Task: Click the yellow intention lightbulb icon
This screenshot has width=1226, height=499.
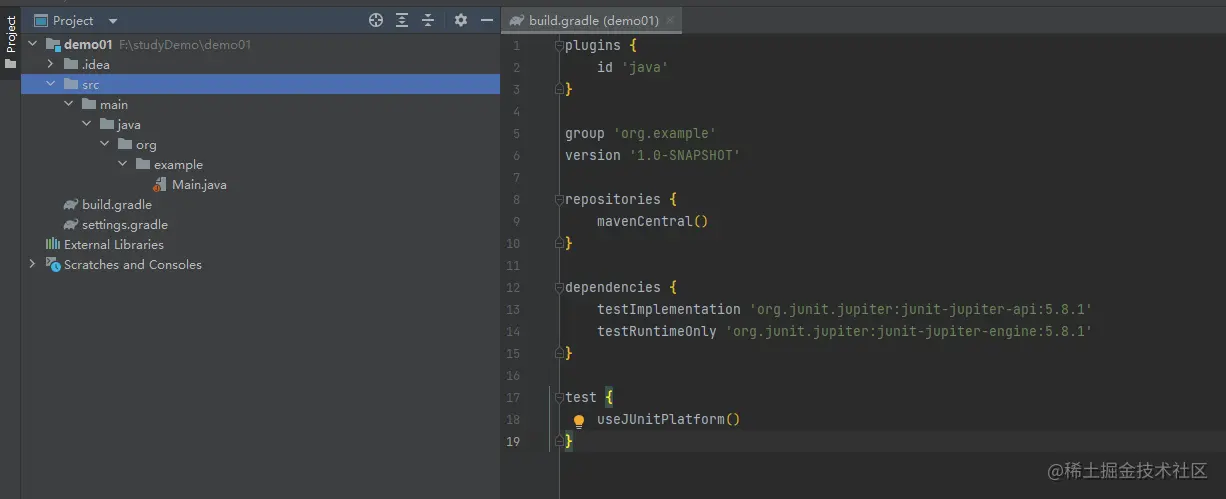Action: (x=578, y=421)
